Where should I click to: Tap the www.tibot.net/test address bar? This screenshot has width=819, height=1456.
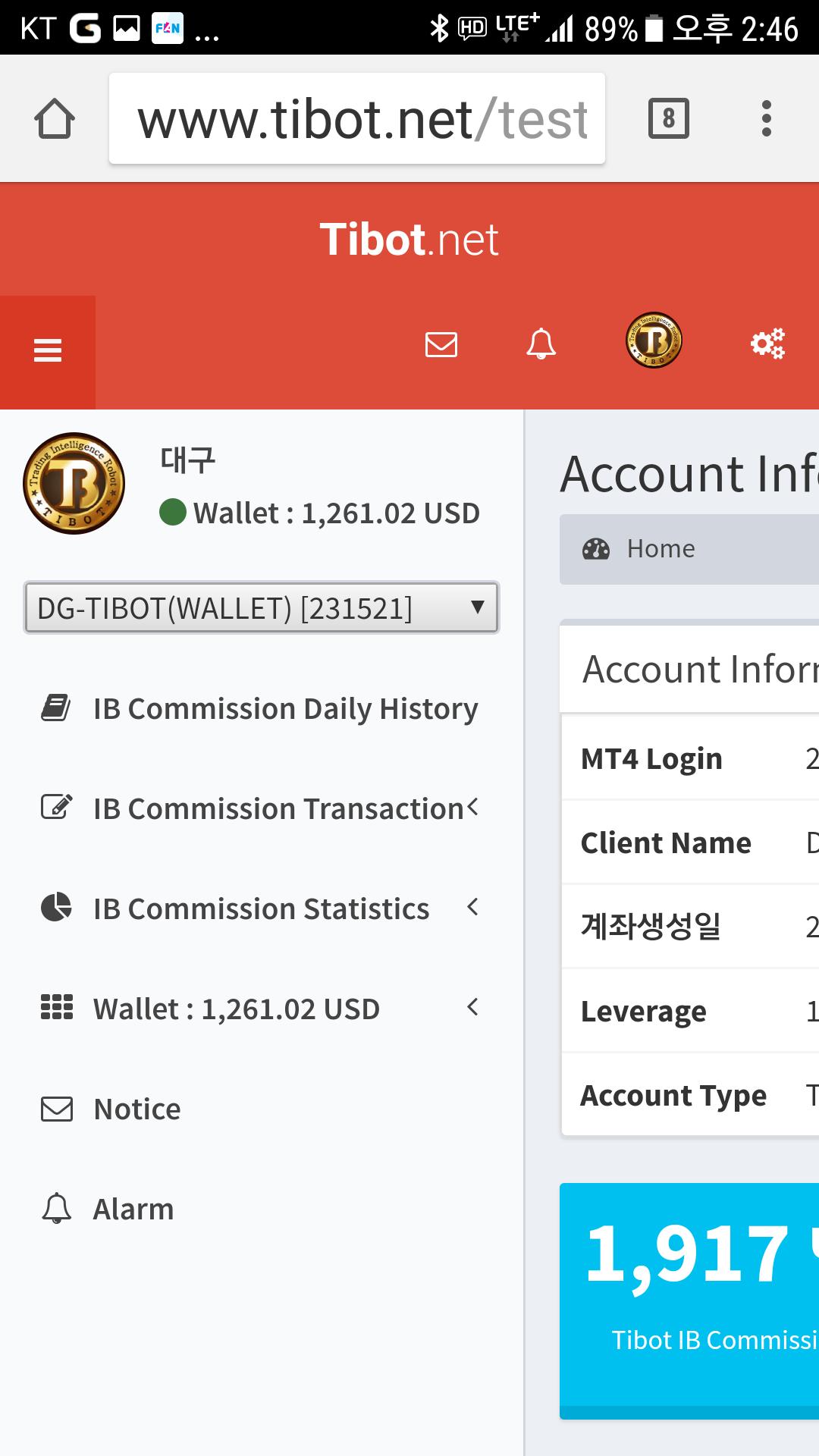pos(357,118)
